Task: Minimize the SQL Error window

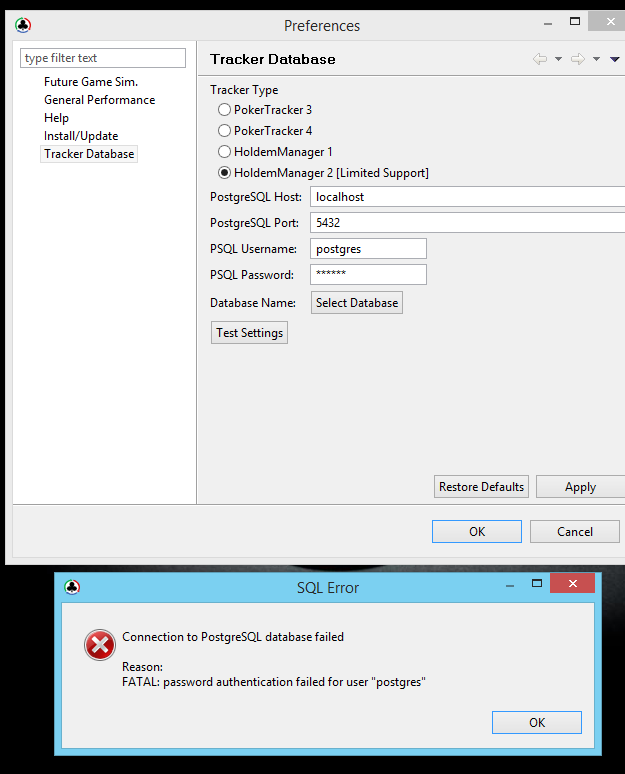Action: [510, 586]
